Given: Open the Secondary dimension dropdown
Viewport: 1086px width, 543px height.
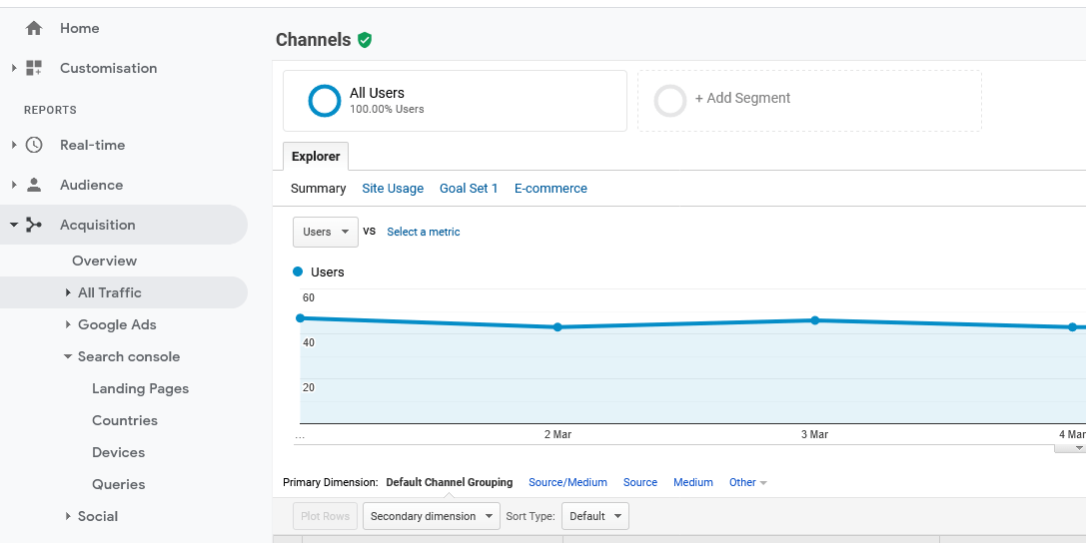Looking at the screenshot, I should click(x=431, y=517).
